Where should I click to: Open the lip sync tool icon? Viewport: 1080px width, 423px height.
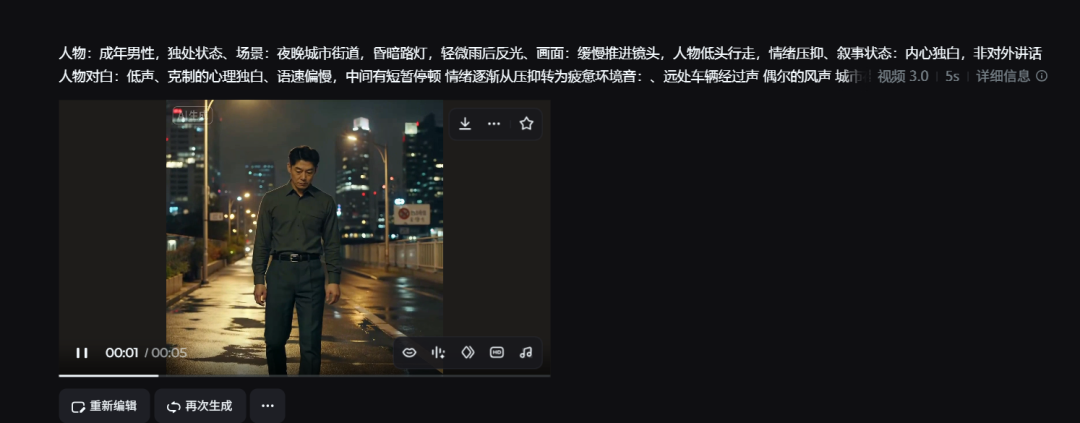(409, 353)
